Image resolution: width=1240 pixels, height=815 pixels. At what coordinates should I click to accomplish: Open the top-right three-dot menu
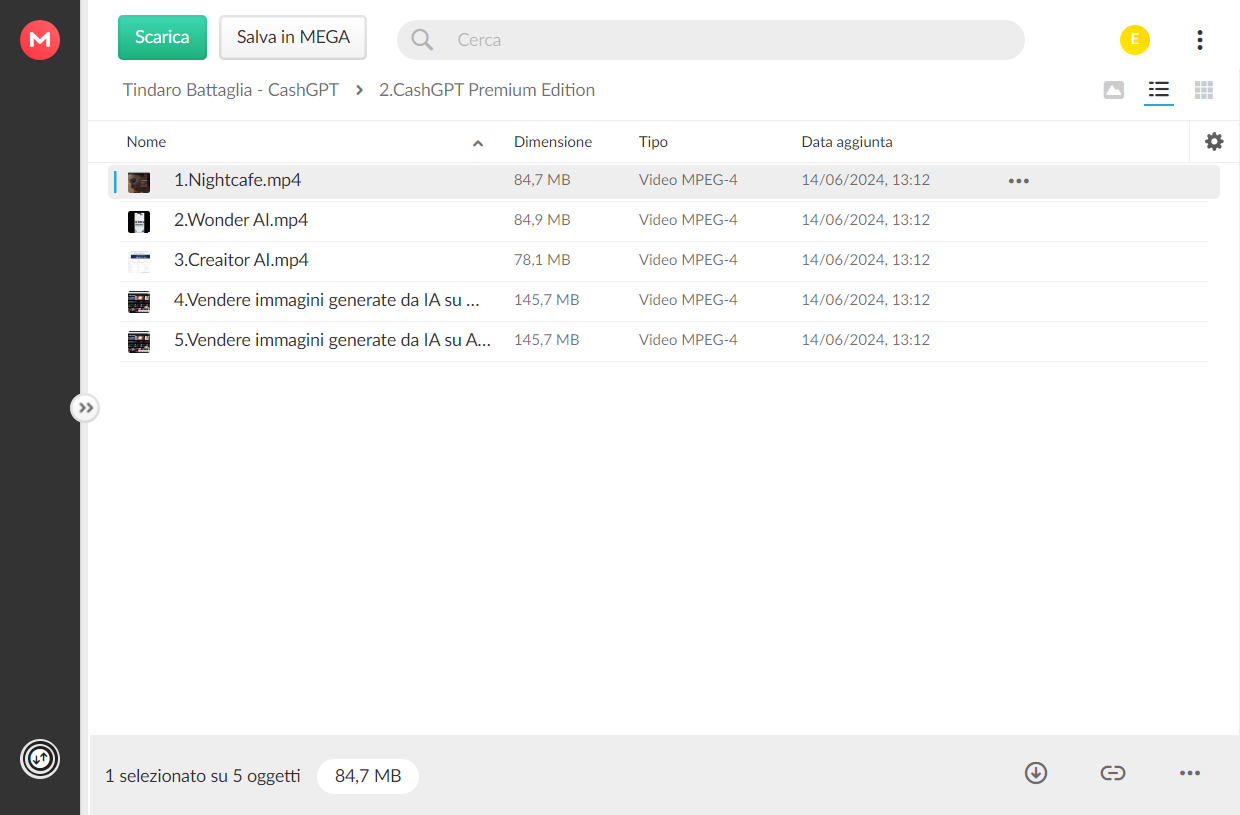[x=1199, y=40]
